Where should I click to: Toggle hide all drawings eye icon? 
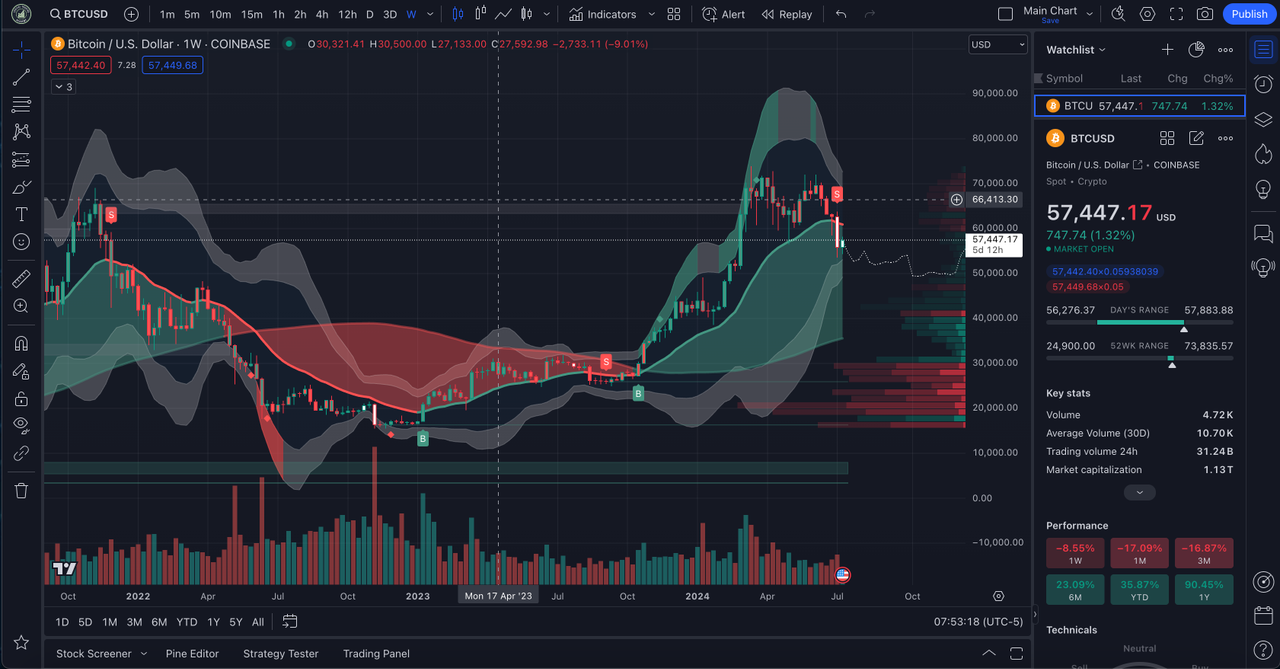click(21, 425)
